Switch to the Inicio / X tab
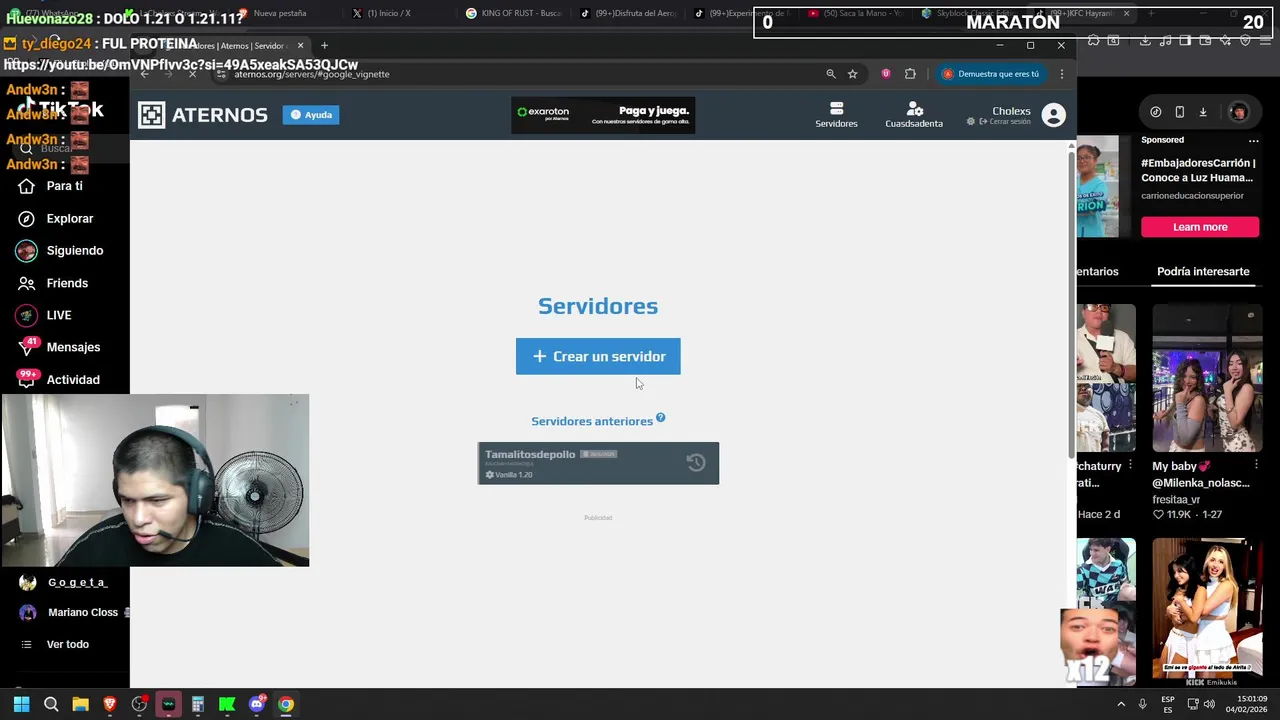The image size is (1280, 720). [x=390, y=14]
